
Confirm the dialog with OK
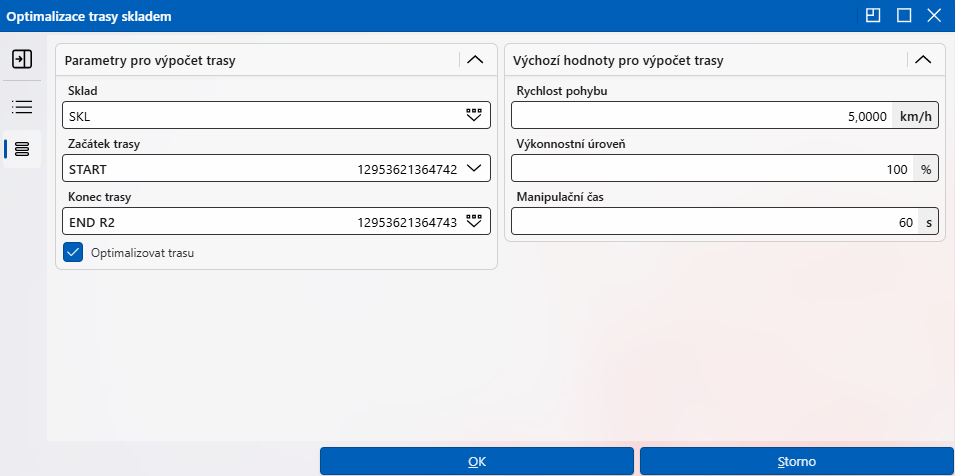tap(477, 461)
